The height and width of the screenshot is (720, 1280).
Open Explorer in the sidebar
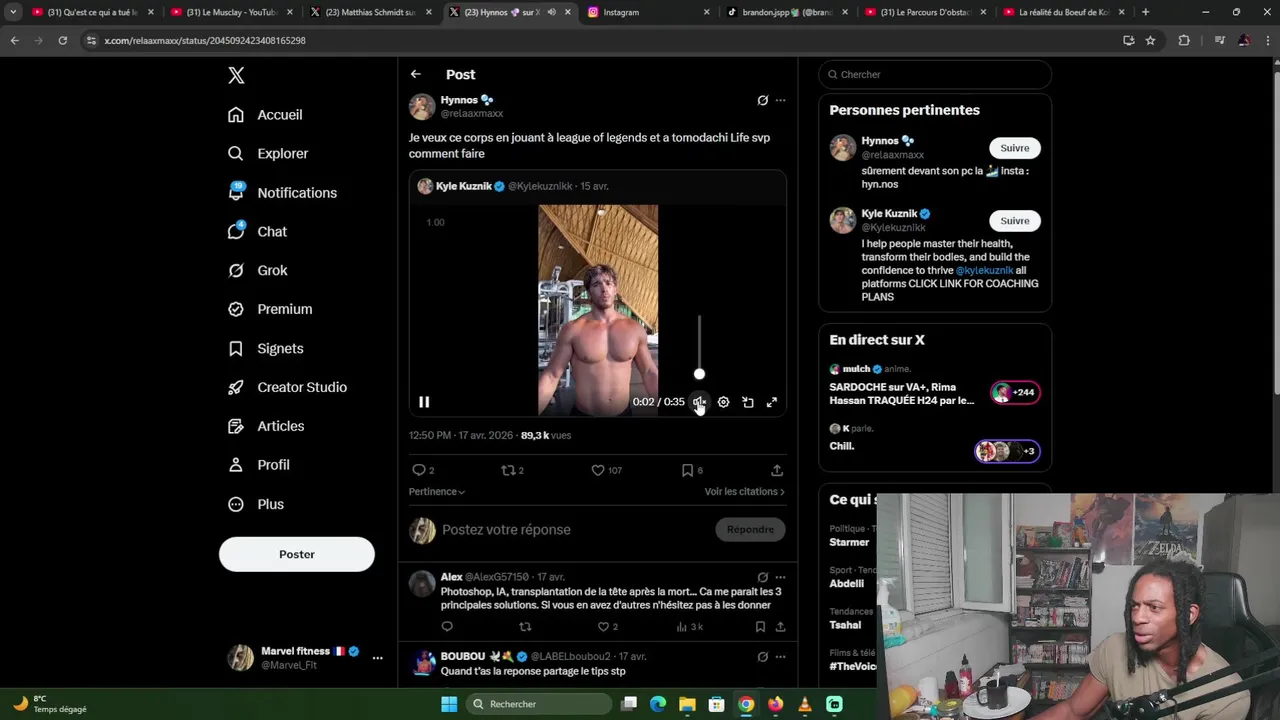pyautogui.click(x=268, y=154)
